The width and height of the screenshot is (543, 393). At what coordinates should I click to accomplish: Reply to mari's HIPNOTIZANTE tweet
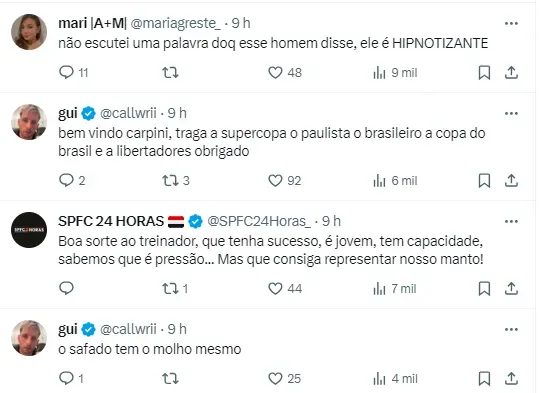coord(73,73)
